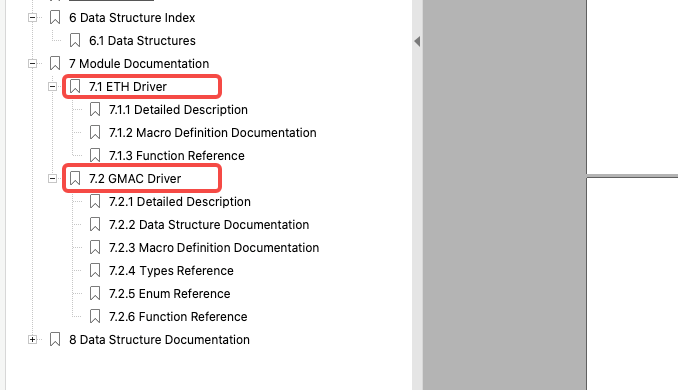Click the bookmark icon beside 7.1.1 Detailed Description
This screenshot has height=390, width=678.
point(95,109)
